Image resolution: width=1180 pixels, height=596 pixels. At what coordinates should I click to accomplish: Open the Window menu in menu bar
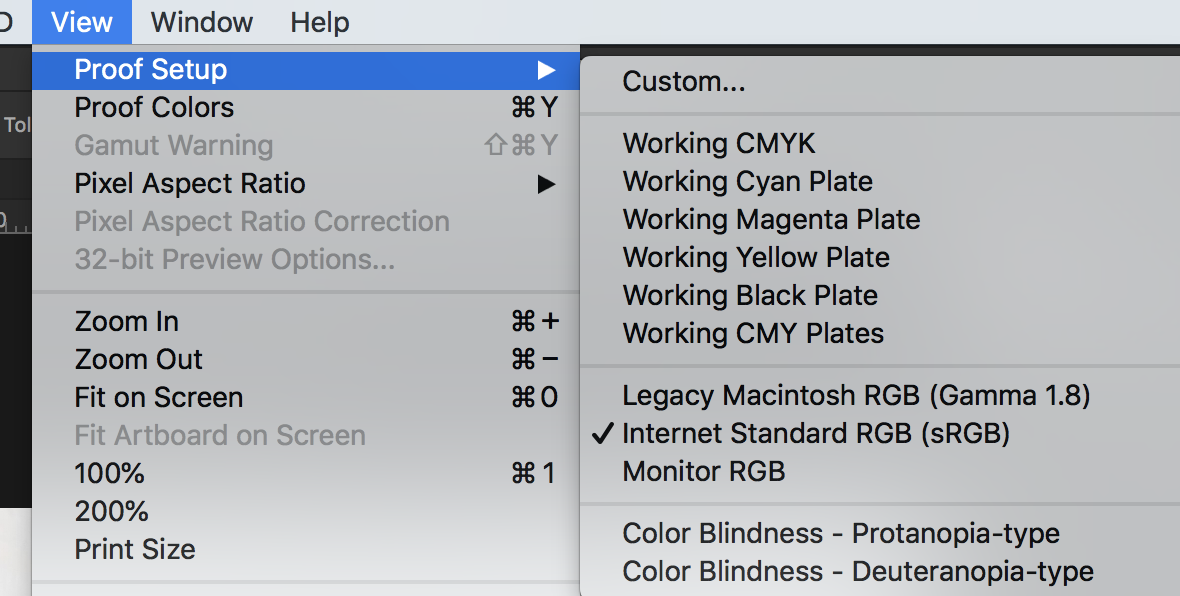click(201, 21)
